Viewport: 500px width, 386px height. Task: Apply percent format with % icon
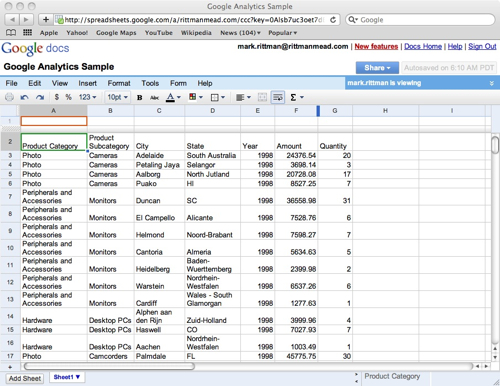68,97
